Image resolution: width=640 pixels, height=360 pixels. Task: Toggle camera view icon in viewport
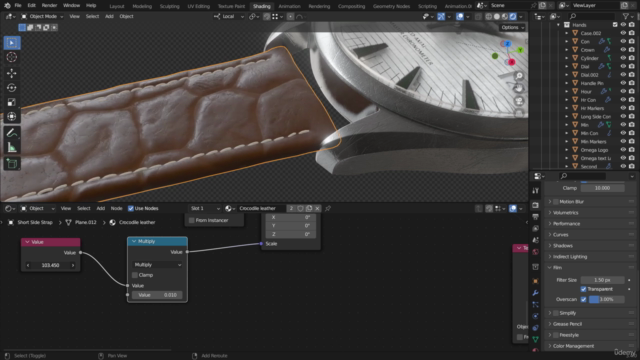519,101
